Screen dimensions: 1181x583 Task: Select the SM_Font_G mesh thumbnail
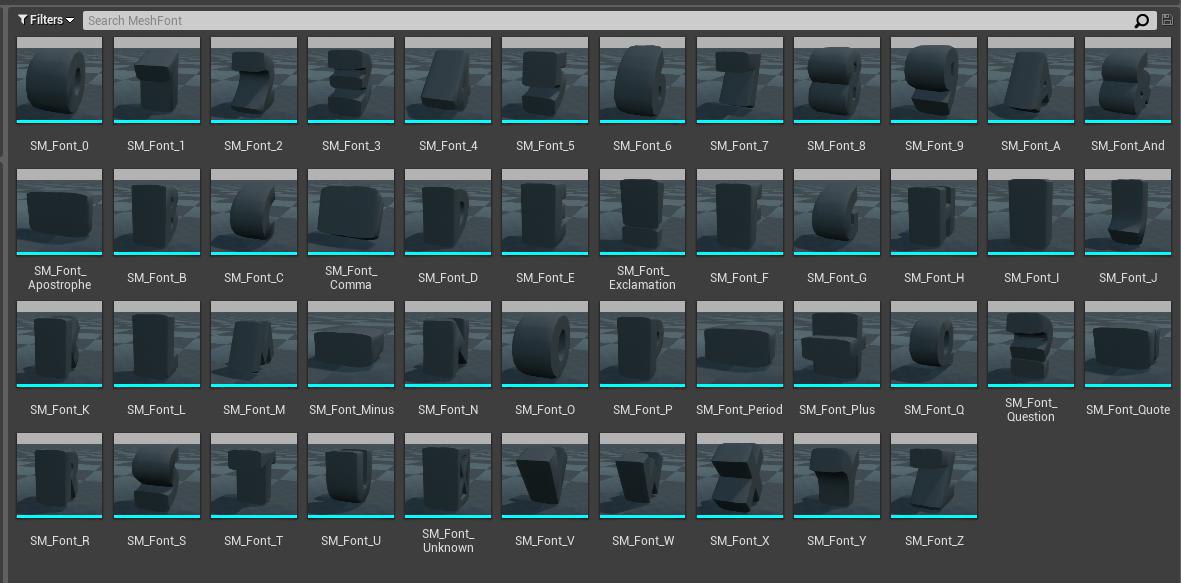[837, 212]
